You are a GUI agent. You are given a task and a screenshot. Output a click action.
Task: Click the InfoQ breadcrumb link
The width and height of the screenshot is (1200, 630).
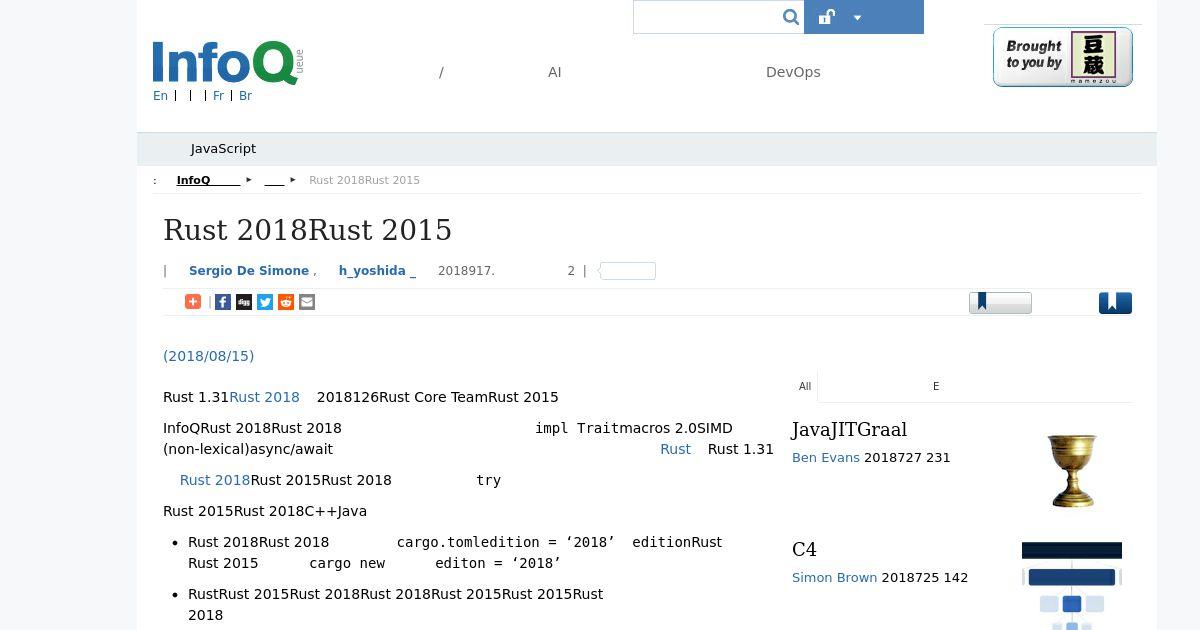[x=208, y=180]
